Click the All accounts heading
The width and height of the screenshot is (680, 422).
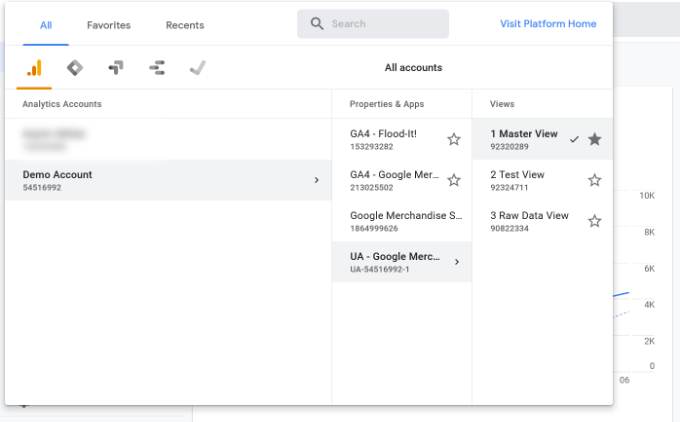coord(413,68)
